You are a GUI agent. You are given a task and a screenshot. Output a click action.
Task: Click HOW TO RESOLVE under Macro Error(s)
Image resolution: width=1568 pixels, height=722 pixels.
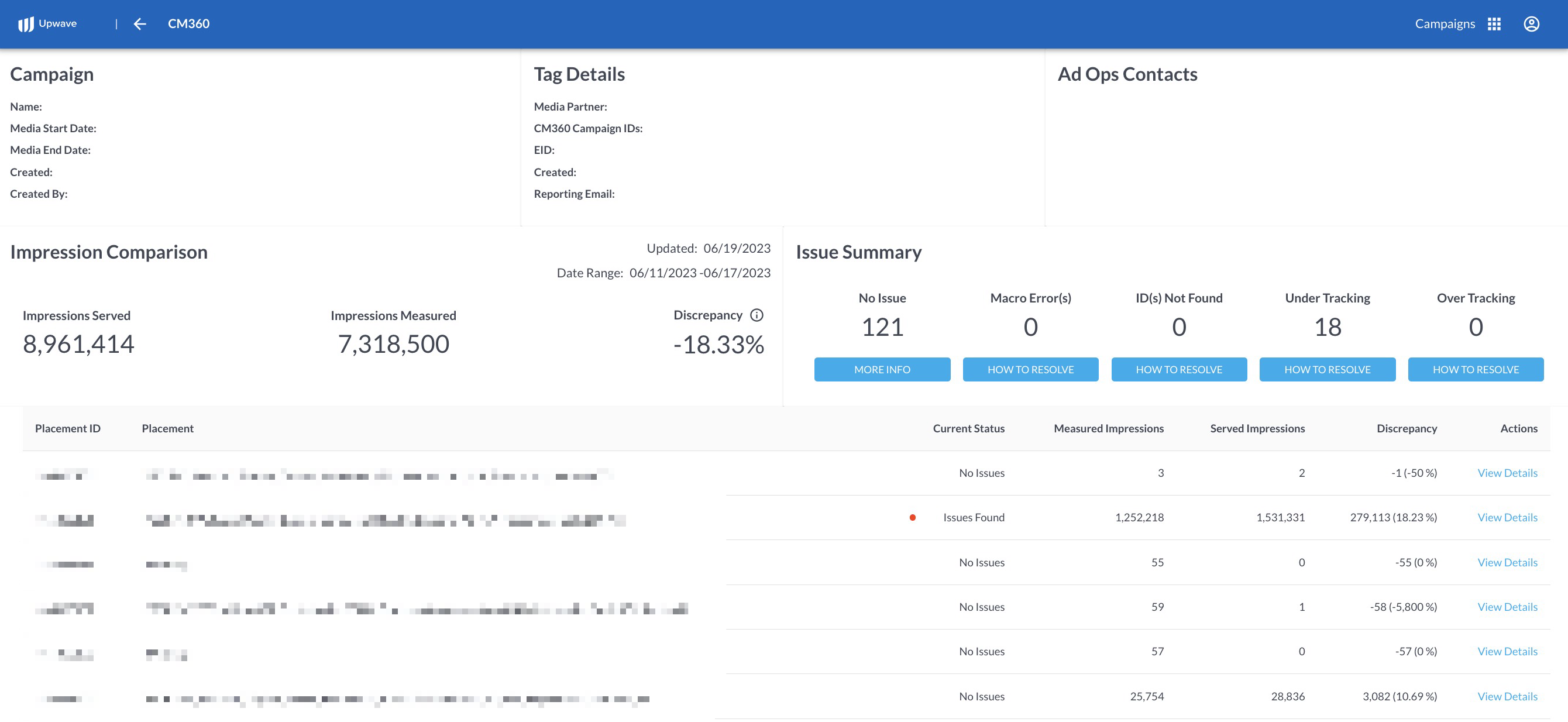[x=1030, y=369]
